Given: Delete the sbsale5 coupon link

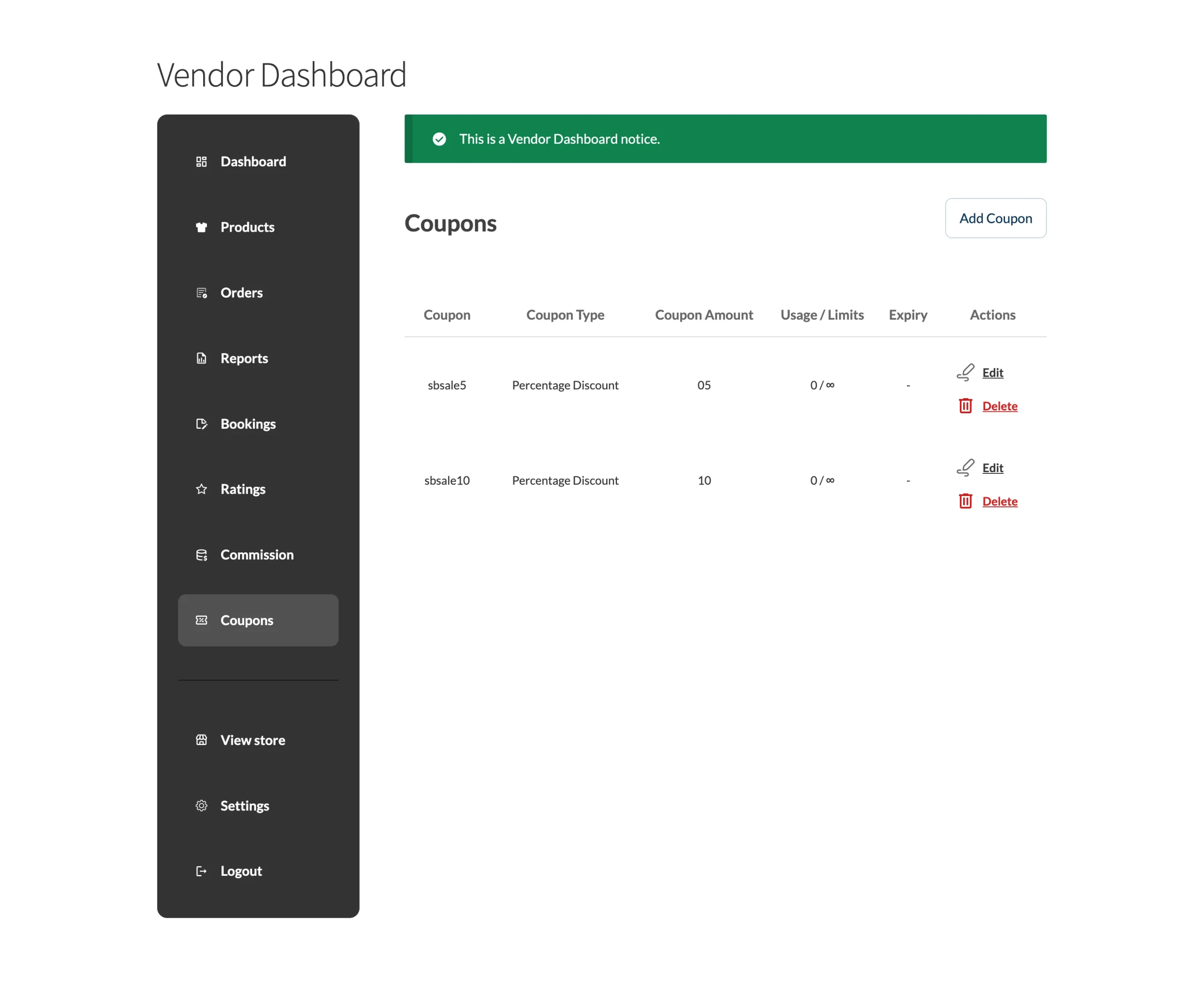Looking at the screenshot, I should pyautogui.click(x=999, y=406).
